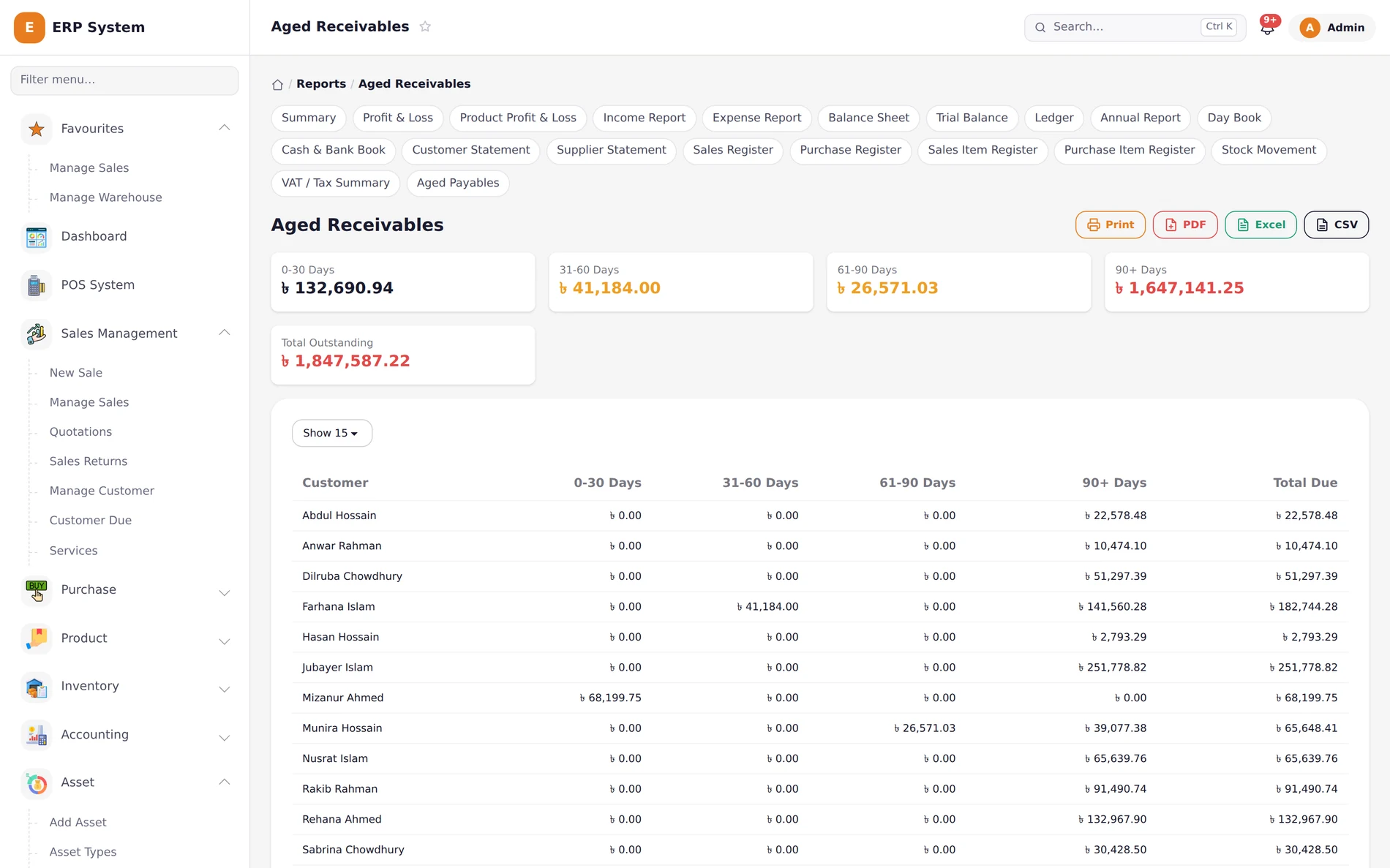Open the Customer Statement tab
Image resolution: width=1390 pixels, height=868 pixels.
pyautogui.click(x=471, y=150)
